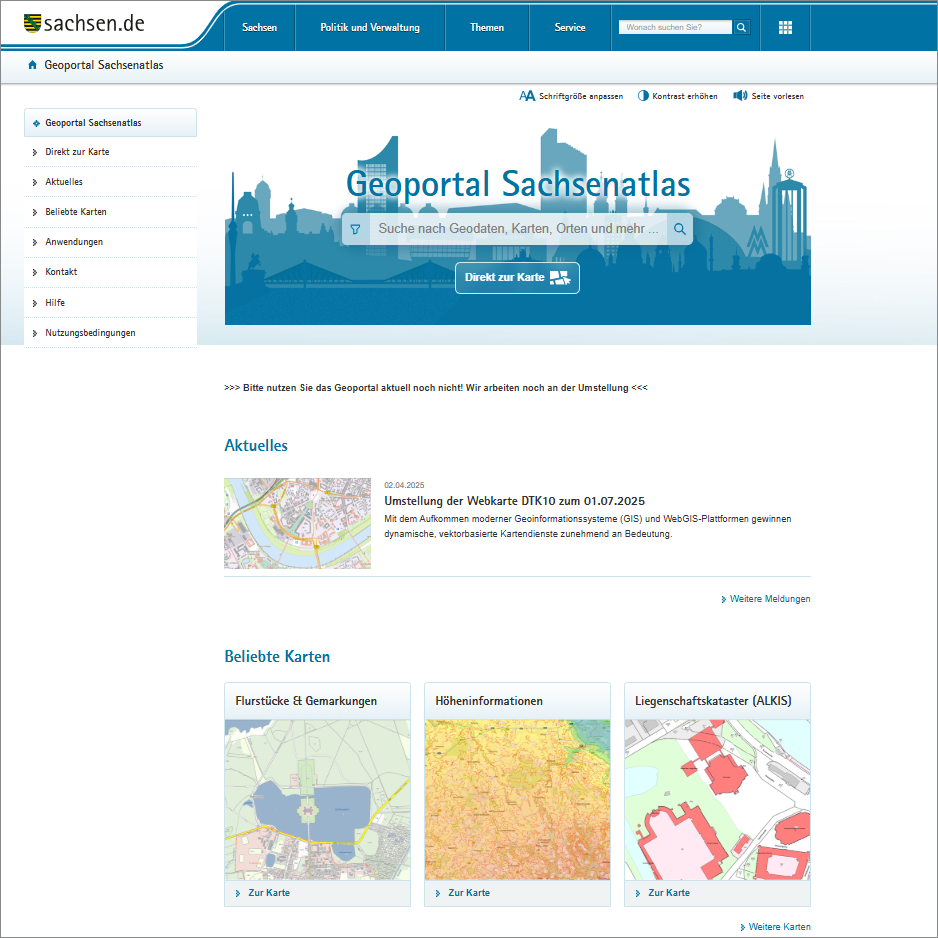Open the filter funnel in geodata search

click(355, 229)
